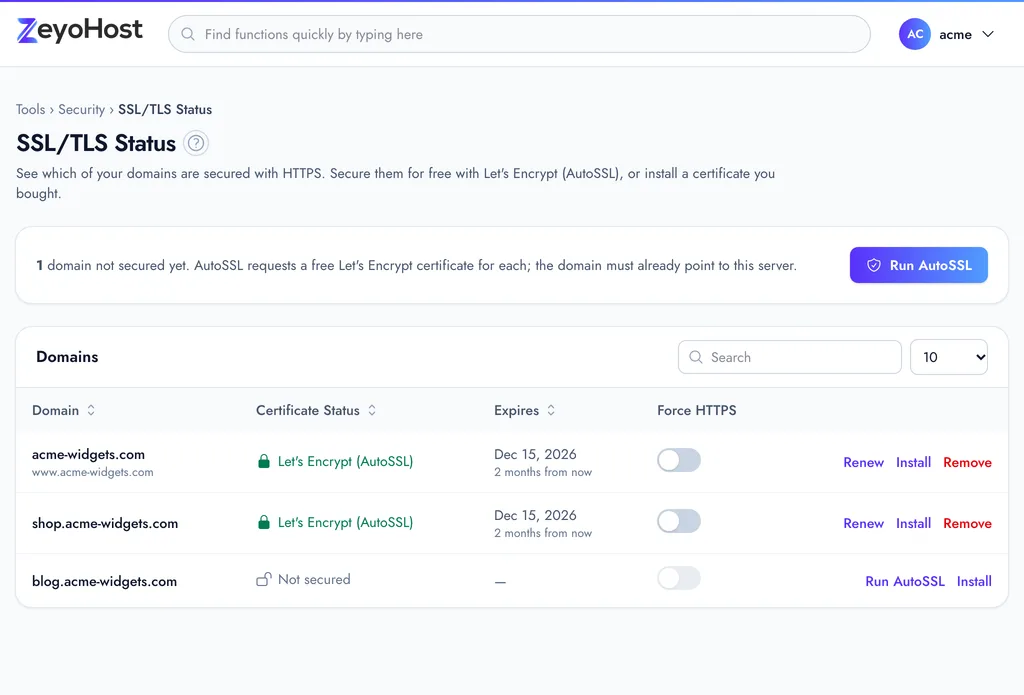This screenshot has height=695, width=1024.
Task: Click 'Not secured' status text
Action: 314,579
